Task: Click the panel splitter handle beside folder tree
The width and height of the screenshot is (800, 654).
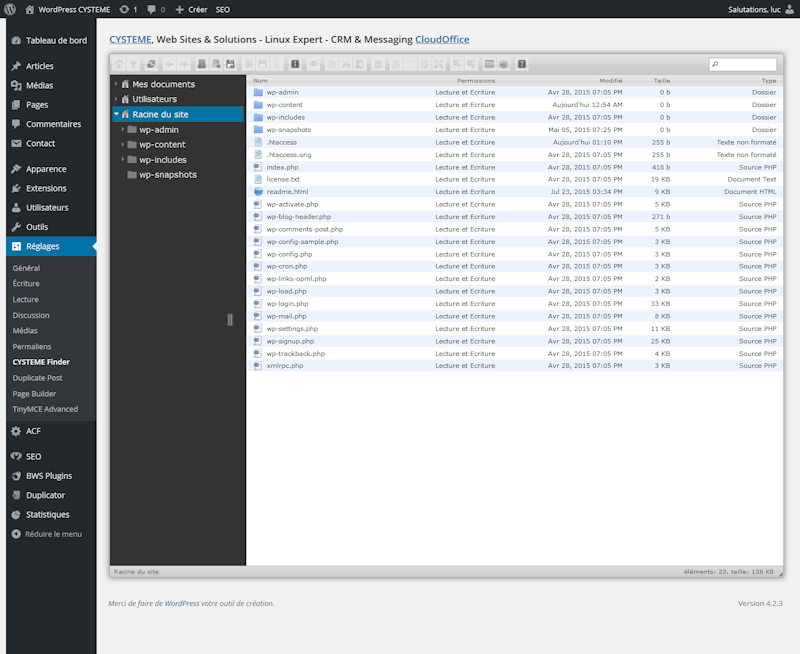Action: point(230,320)
